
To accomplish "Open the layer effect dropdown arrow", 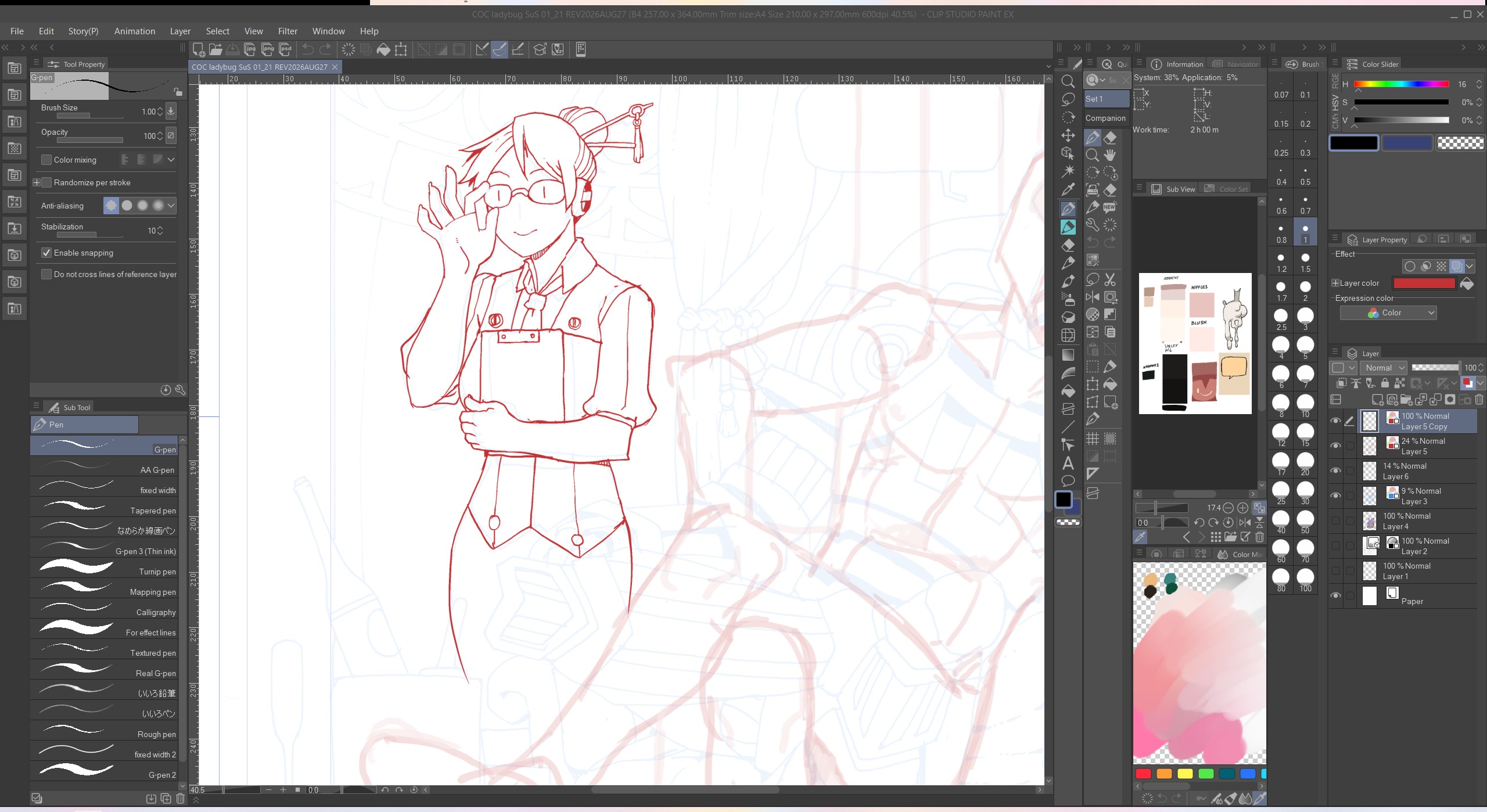I will (x=1470, y=266).
